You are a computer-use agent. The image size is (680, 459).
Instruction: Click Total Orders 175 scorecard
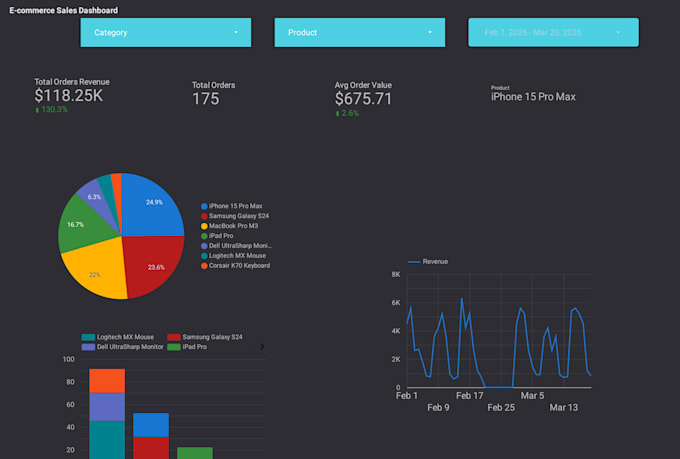pos(213,94)
